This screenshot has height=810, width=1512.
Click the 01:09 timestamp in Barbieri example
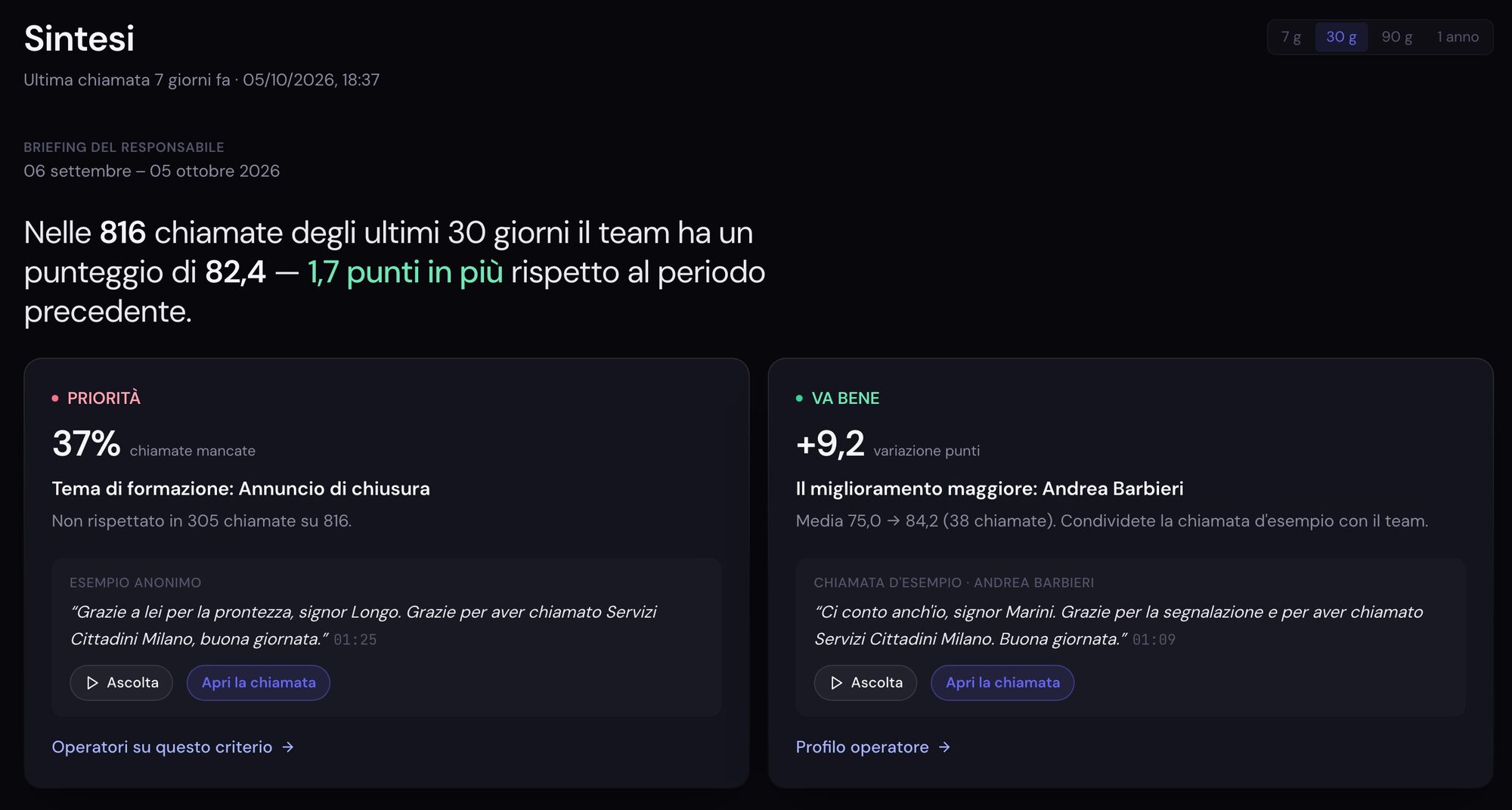click(1154, 640)
